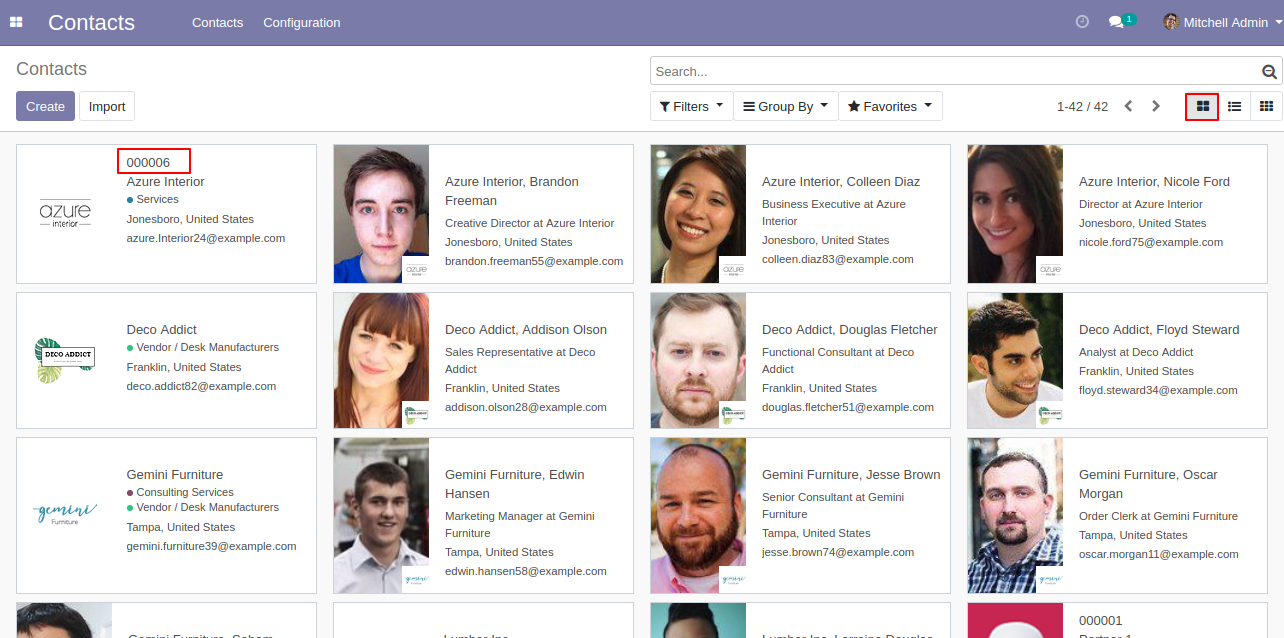Viewport: 1284px width, 638px height.
Task: Go to previous page arrow
Action: [1128, 106]
